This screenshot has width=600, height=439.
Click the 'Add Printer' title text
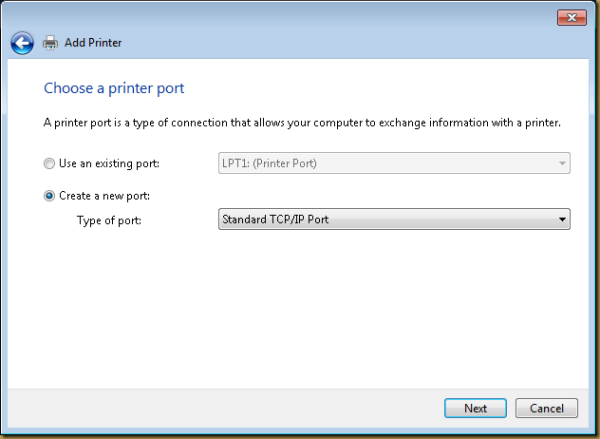94,43
